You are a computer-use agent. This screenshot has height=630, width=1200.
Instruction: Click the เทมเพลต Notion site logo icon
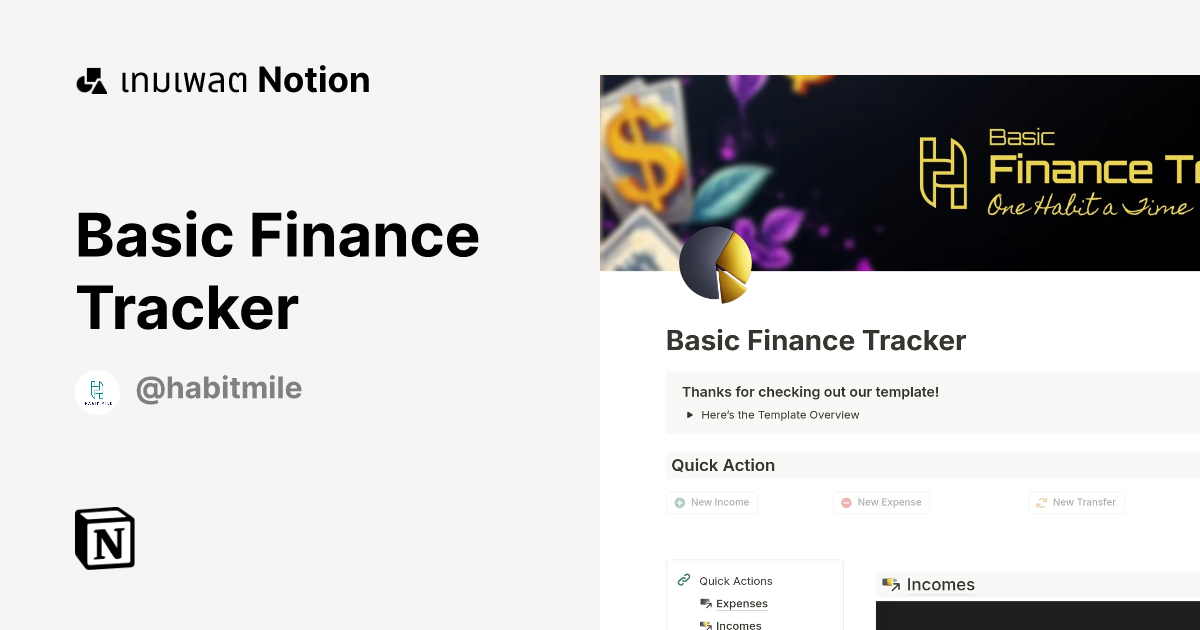point(91,80)
